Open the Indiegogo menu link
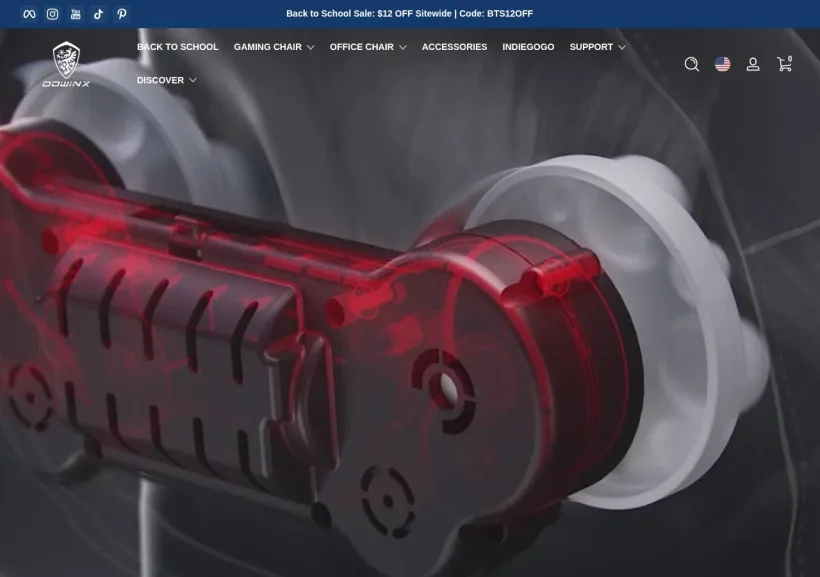The width and height of the screenshot is (820, 577). tap(528, 47)
